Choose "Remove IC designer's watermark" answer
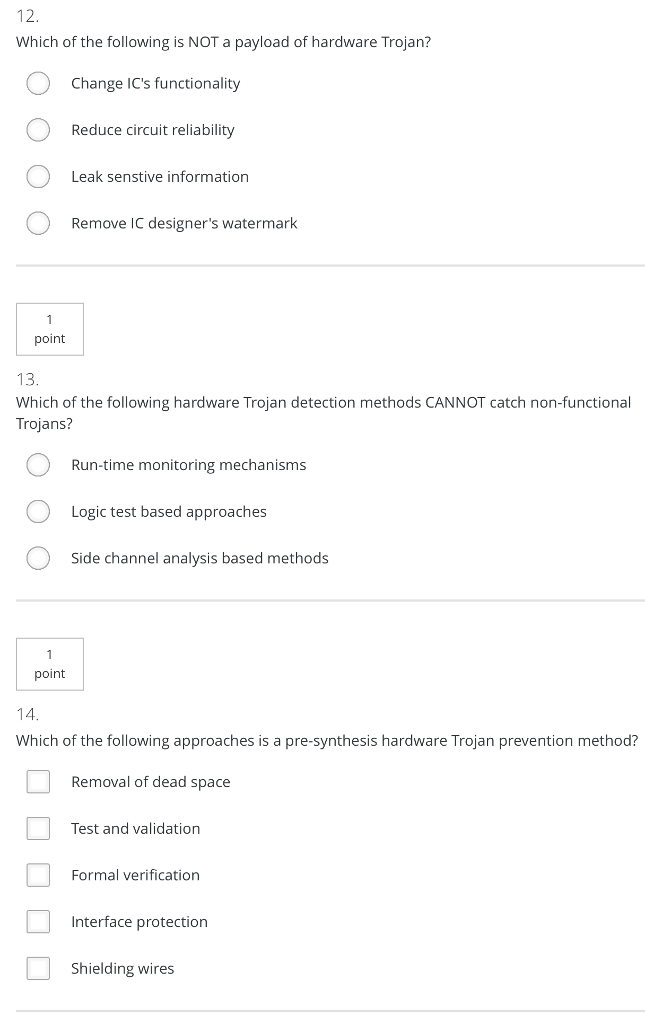 click(x=38, y=223)
